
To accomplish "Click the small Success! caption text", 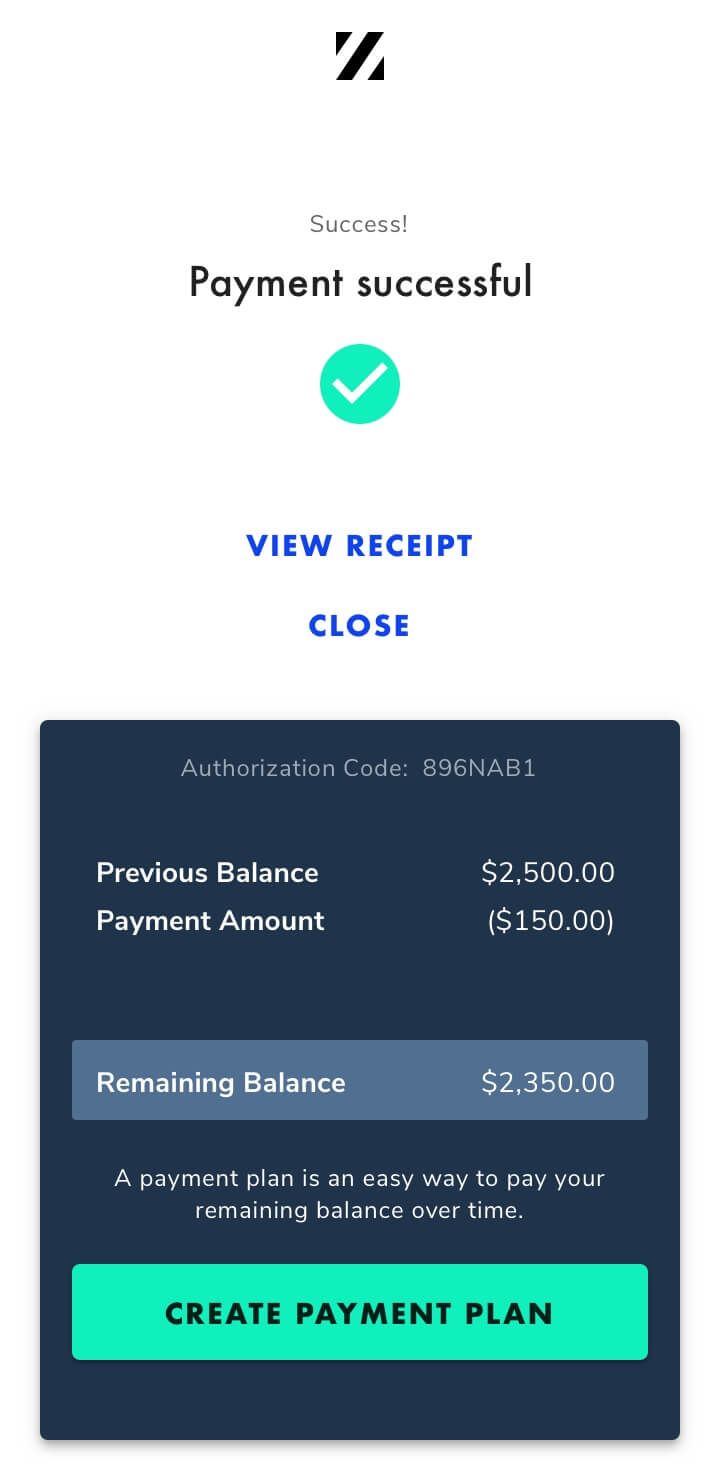I will pos(359,224).
